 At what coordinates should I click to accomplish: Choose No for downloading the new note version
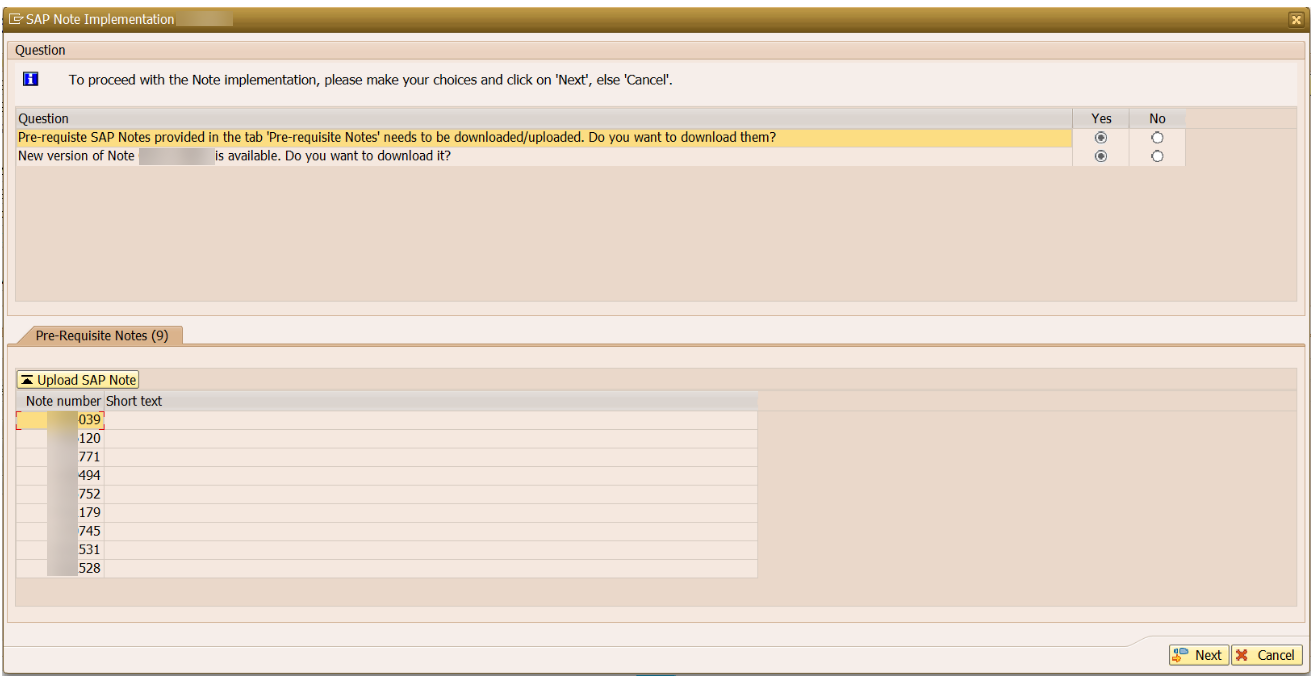(x=1157, y=157)
